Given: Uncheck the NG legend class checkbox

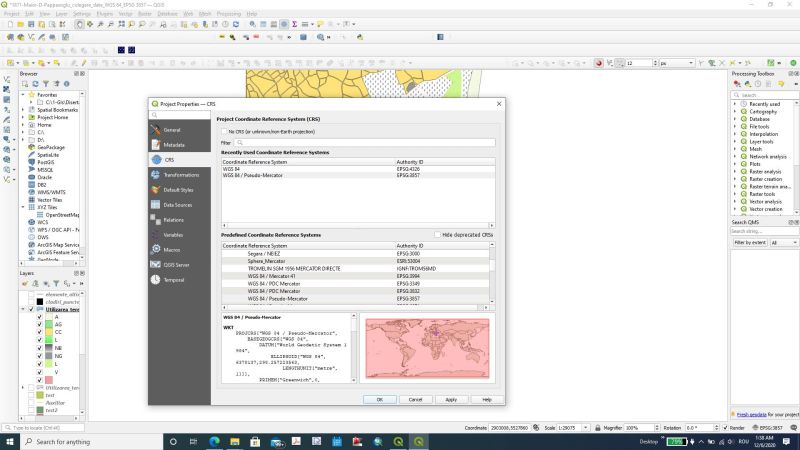Looking at the screenshot, I should [x=39, y=356].
